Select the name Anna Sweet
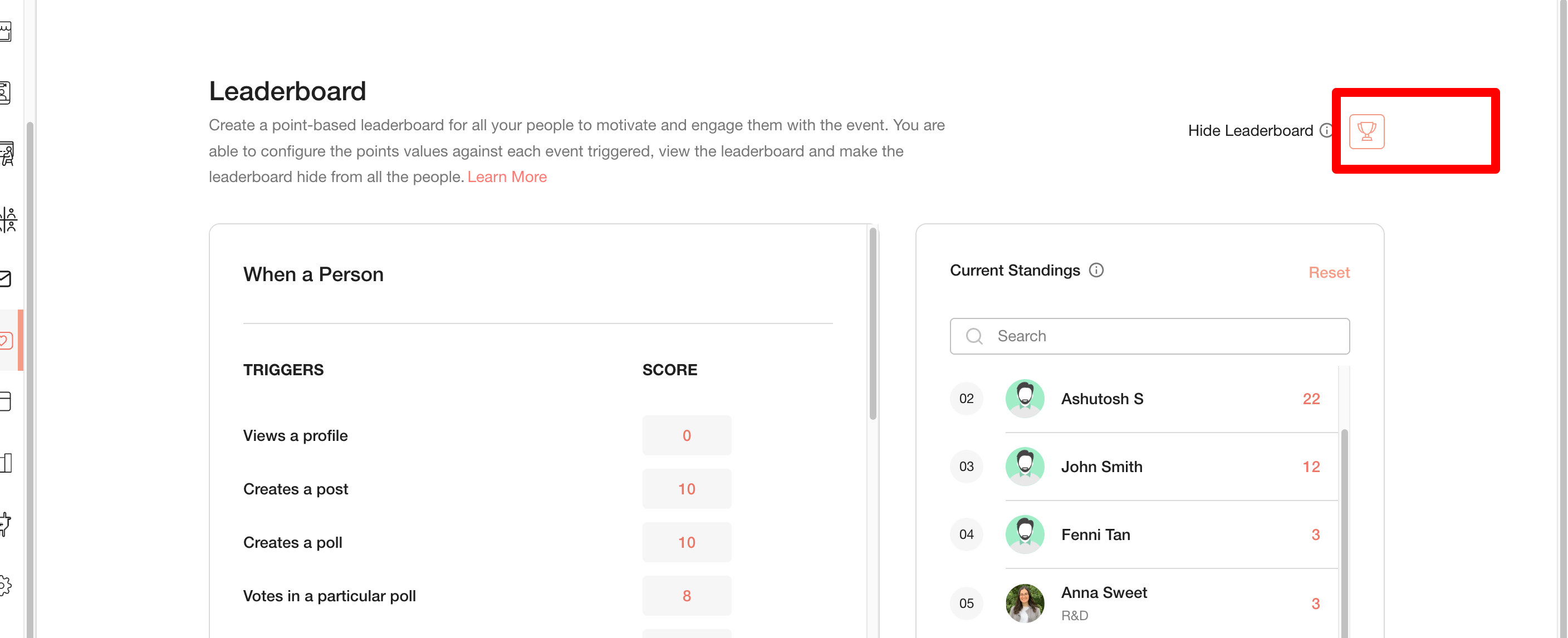1568x638 pixels. click(x=1104, y=592)
